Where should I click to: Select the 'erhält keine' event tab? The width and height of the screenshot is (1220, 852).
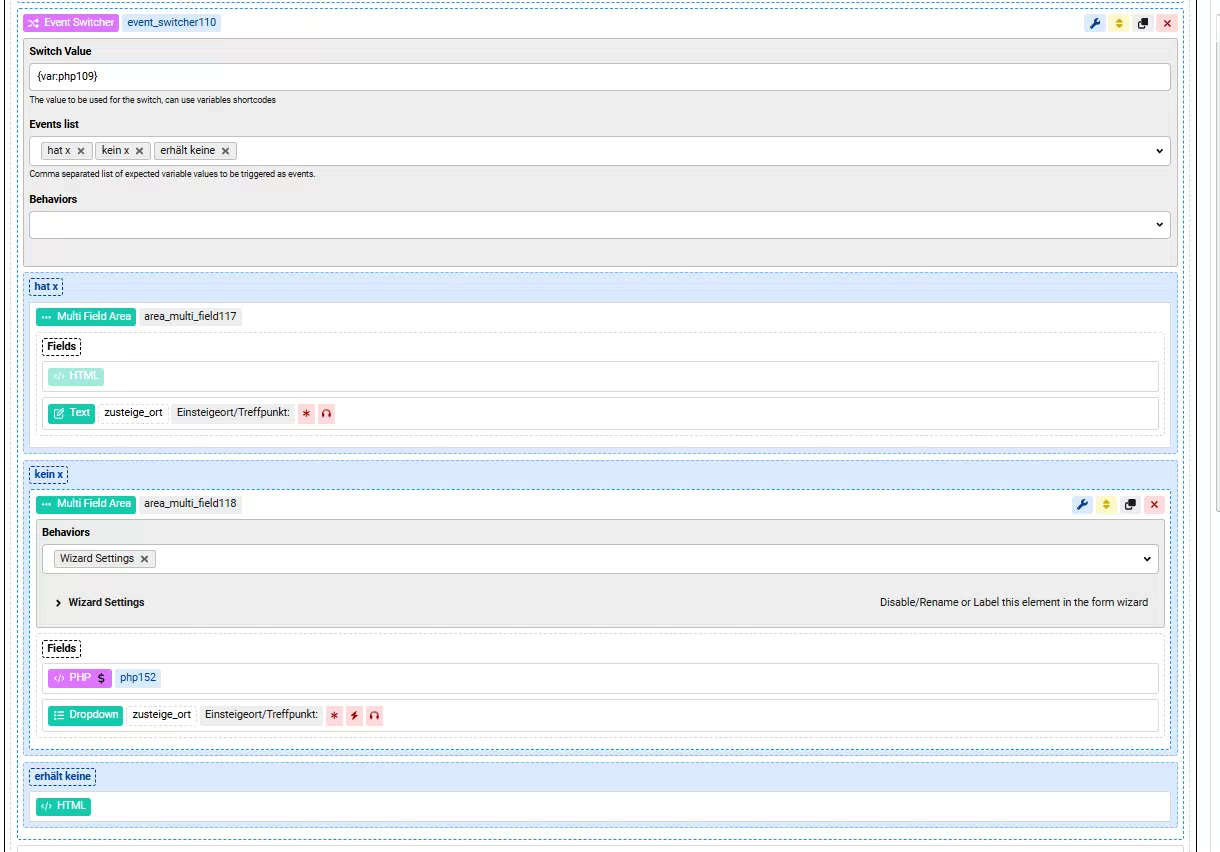coord(63,776)
